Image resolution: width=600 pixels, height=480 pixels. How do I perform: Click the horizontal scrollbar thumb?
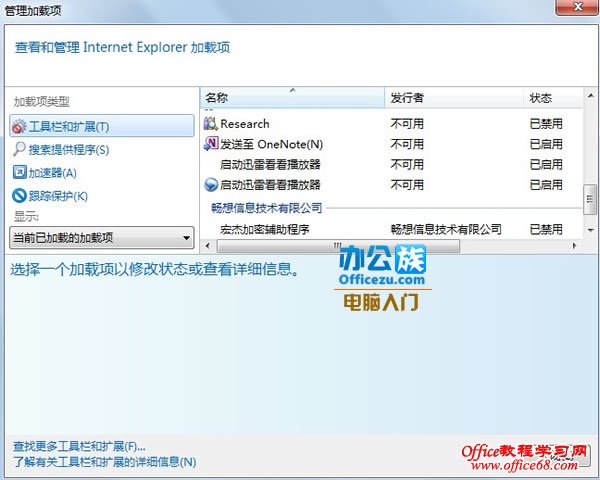click(x=338, y=246)
